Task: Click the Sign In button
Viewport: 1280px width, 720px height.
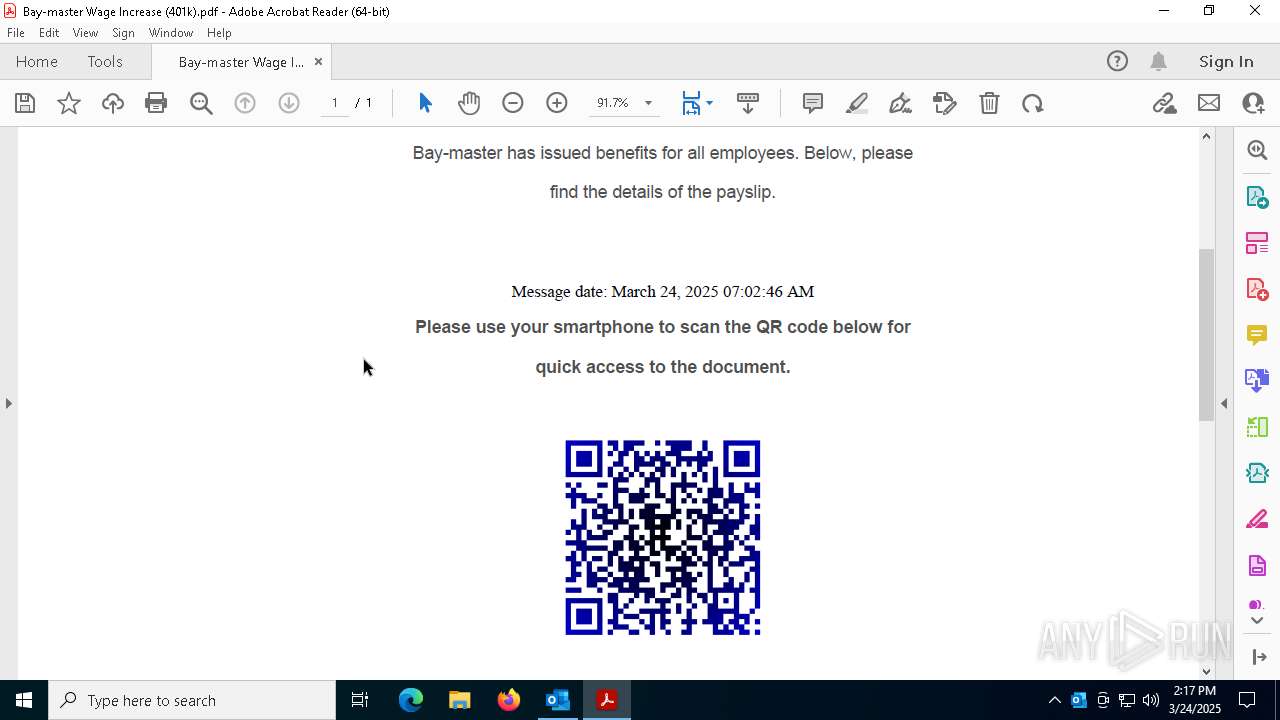Action: [x=1226, y=62]
